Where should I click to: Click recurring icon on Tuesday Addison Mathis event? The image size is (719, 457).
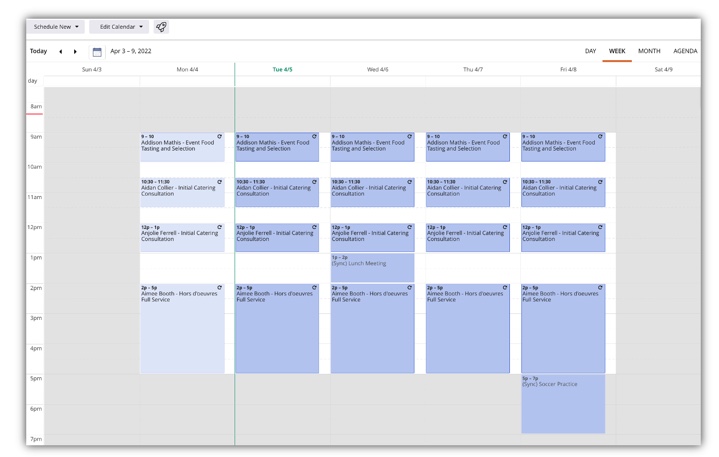(x=315, y=137)
